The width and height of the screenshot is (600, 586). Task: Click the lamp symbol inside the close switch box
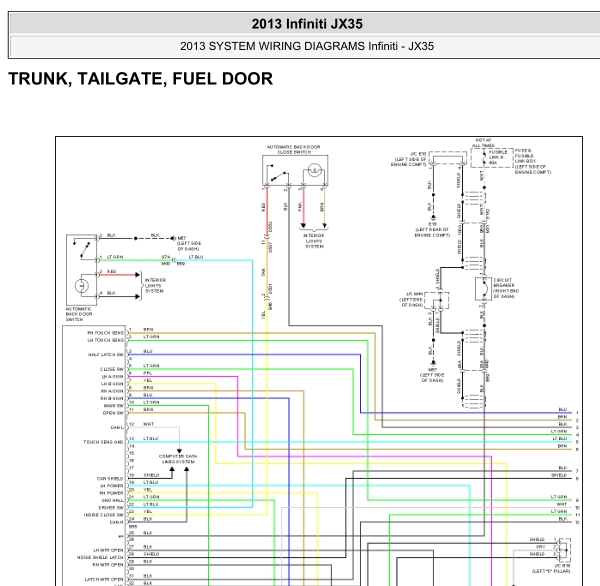point(315,170)
